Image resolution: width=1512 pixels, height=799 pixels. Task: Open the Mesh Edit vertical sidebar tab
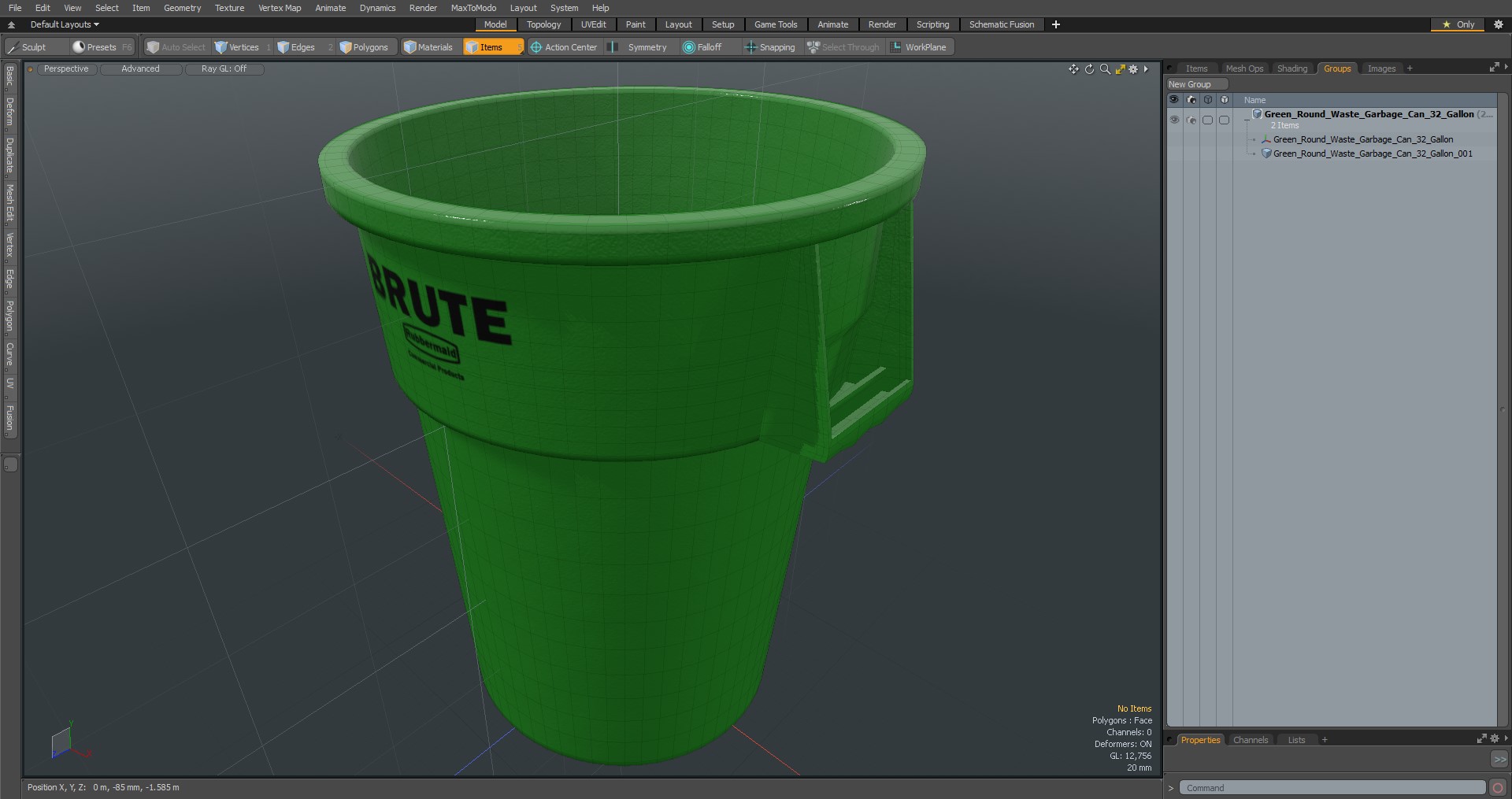(9, 203)
